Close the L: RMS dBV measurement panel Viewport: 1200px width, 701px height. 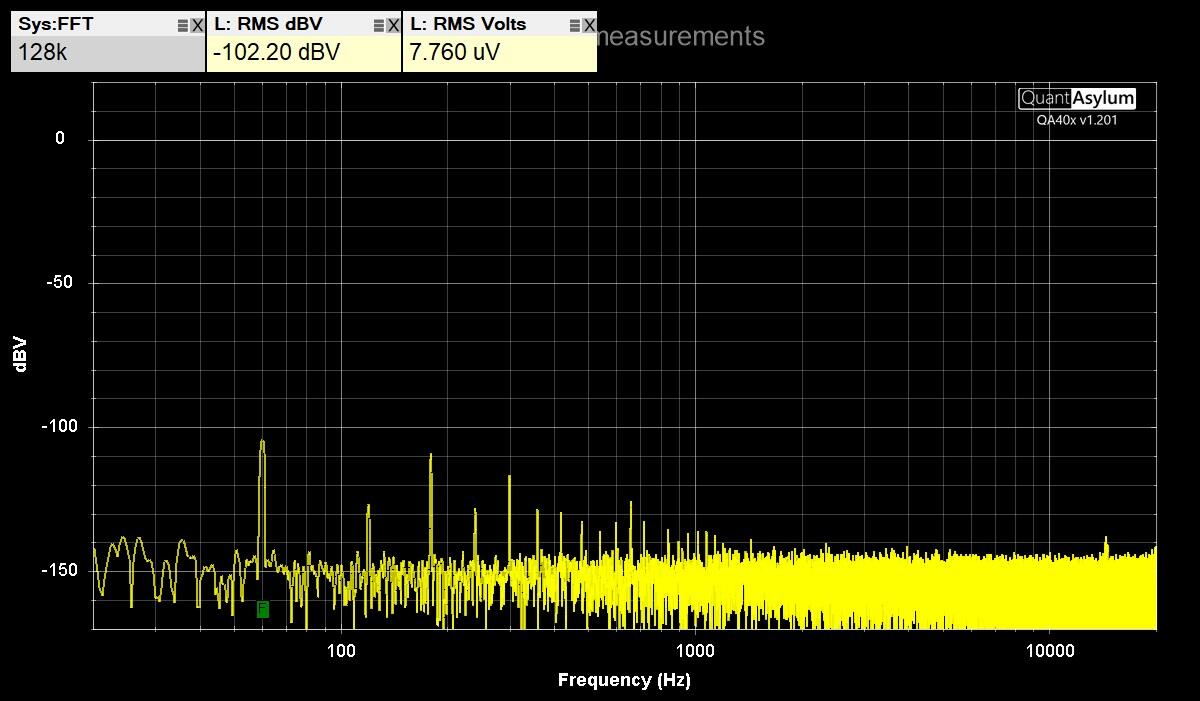pyautogui.click(x=393, y=25)
